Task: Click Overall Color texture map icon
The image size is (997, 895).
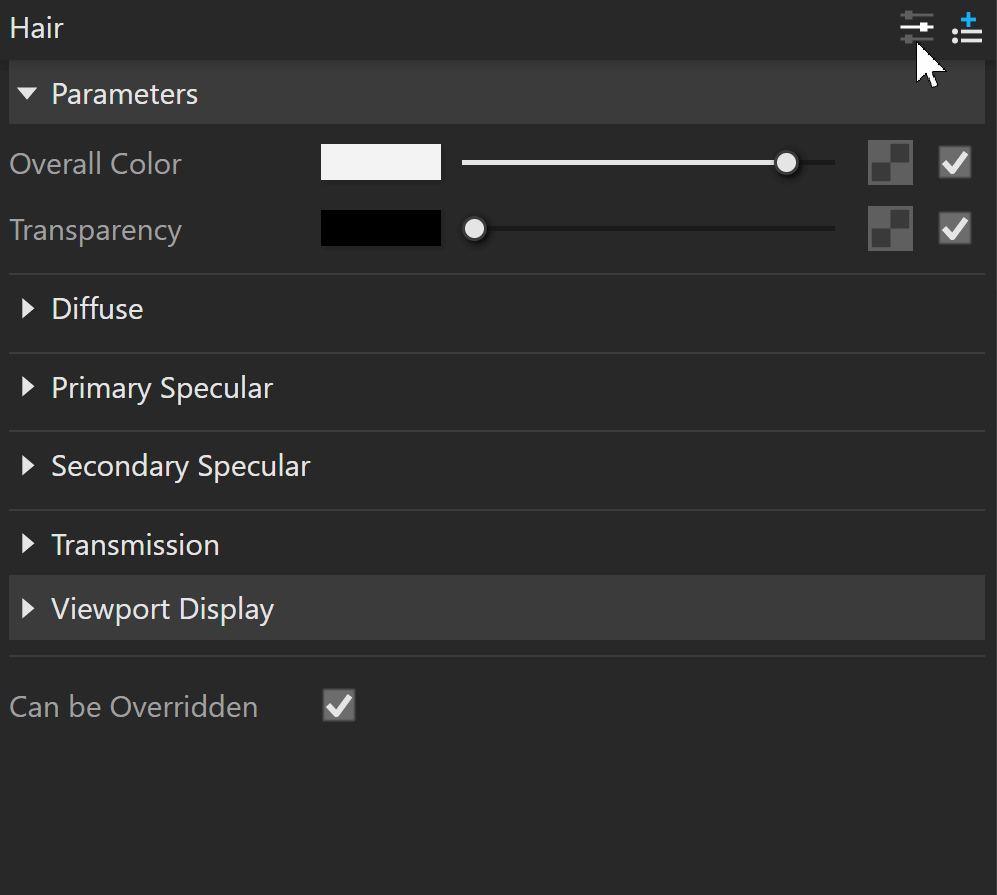Action: click(890, 163)
